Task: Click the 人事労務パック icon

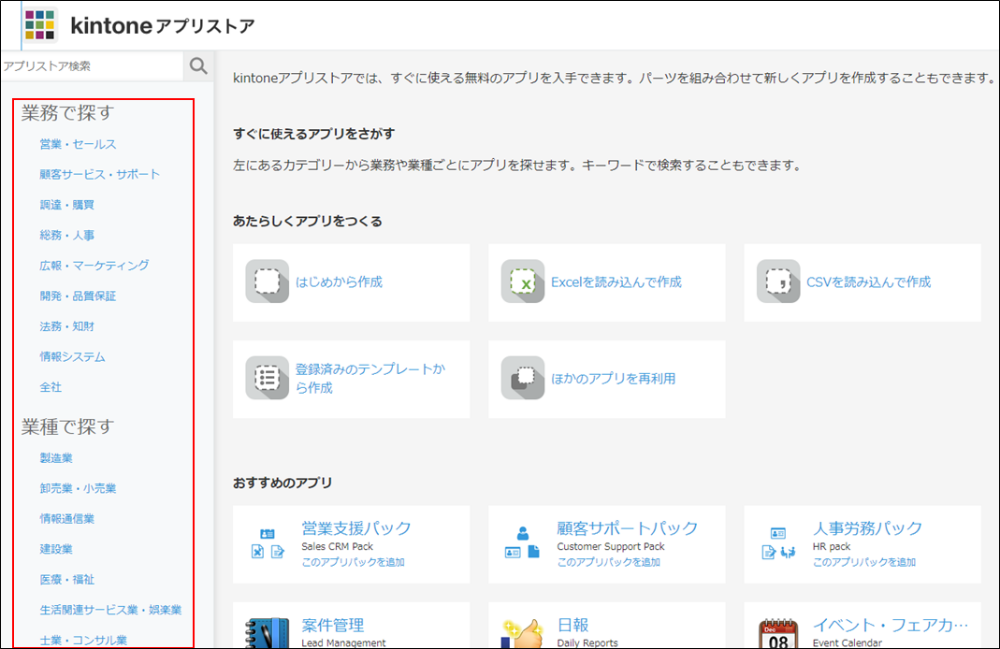Action: [x=779, y=543]
